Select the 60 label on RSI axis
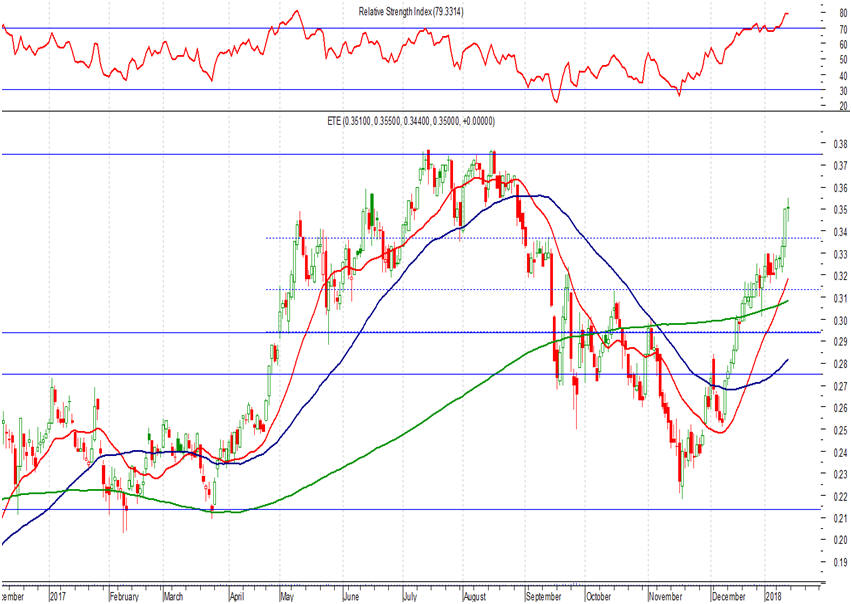The height and width of the screenshot is (604, 852). click(843, 45)
